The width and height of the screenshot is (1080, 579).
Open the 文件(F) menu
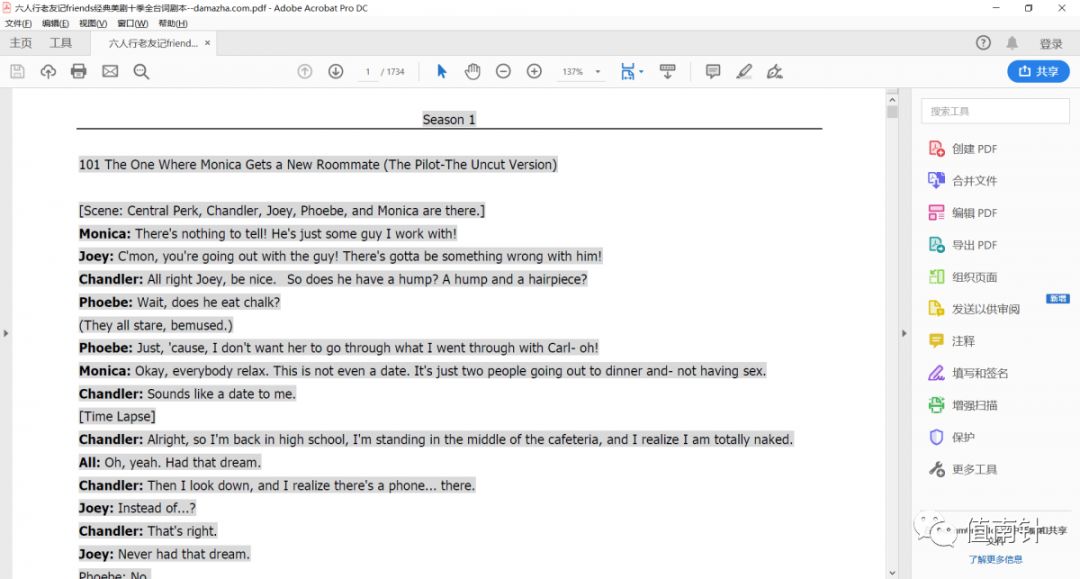coord(18,23)
